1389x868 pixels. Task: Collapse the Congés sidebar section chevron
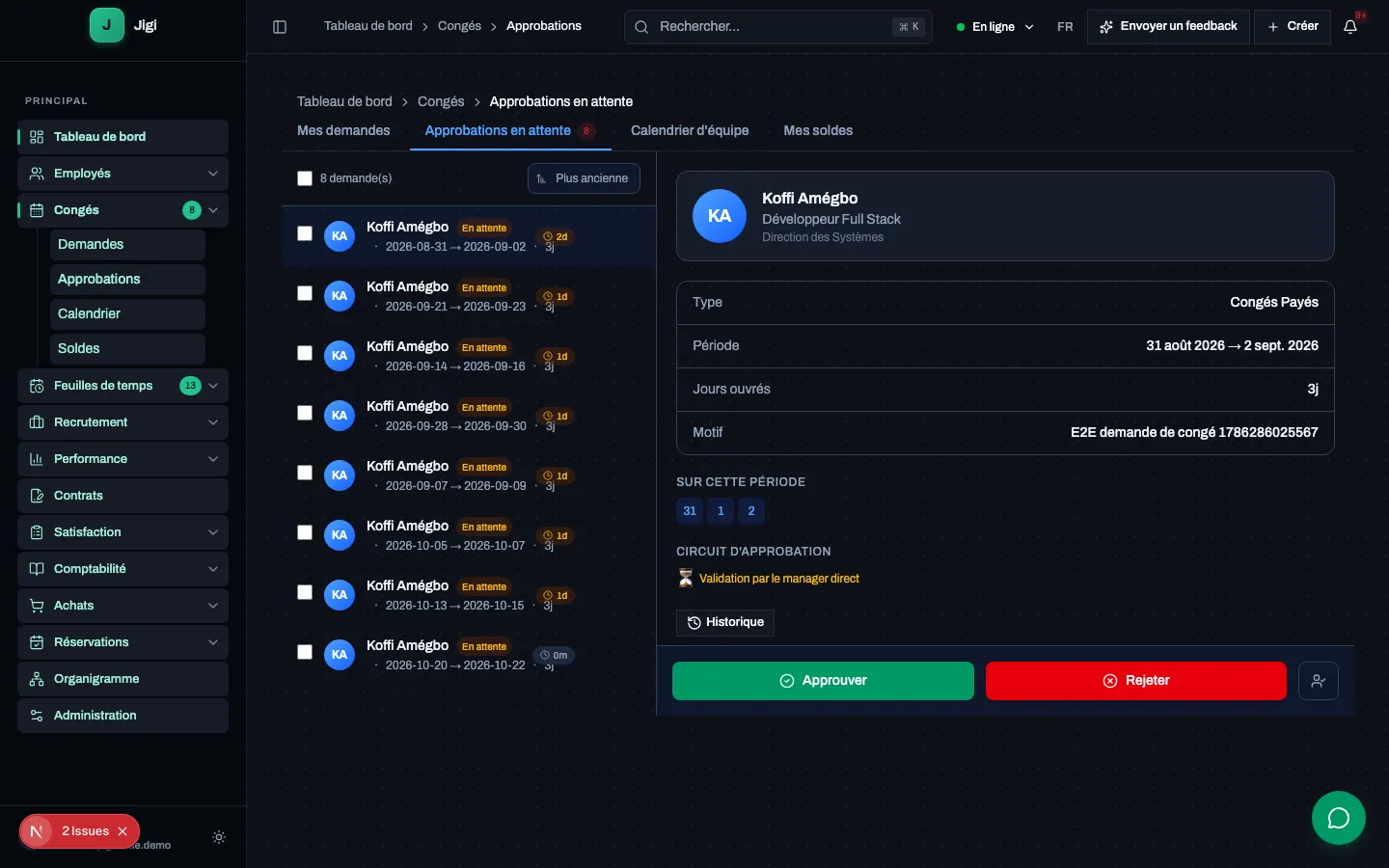click(x=213, y=210)
